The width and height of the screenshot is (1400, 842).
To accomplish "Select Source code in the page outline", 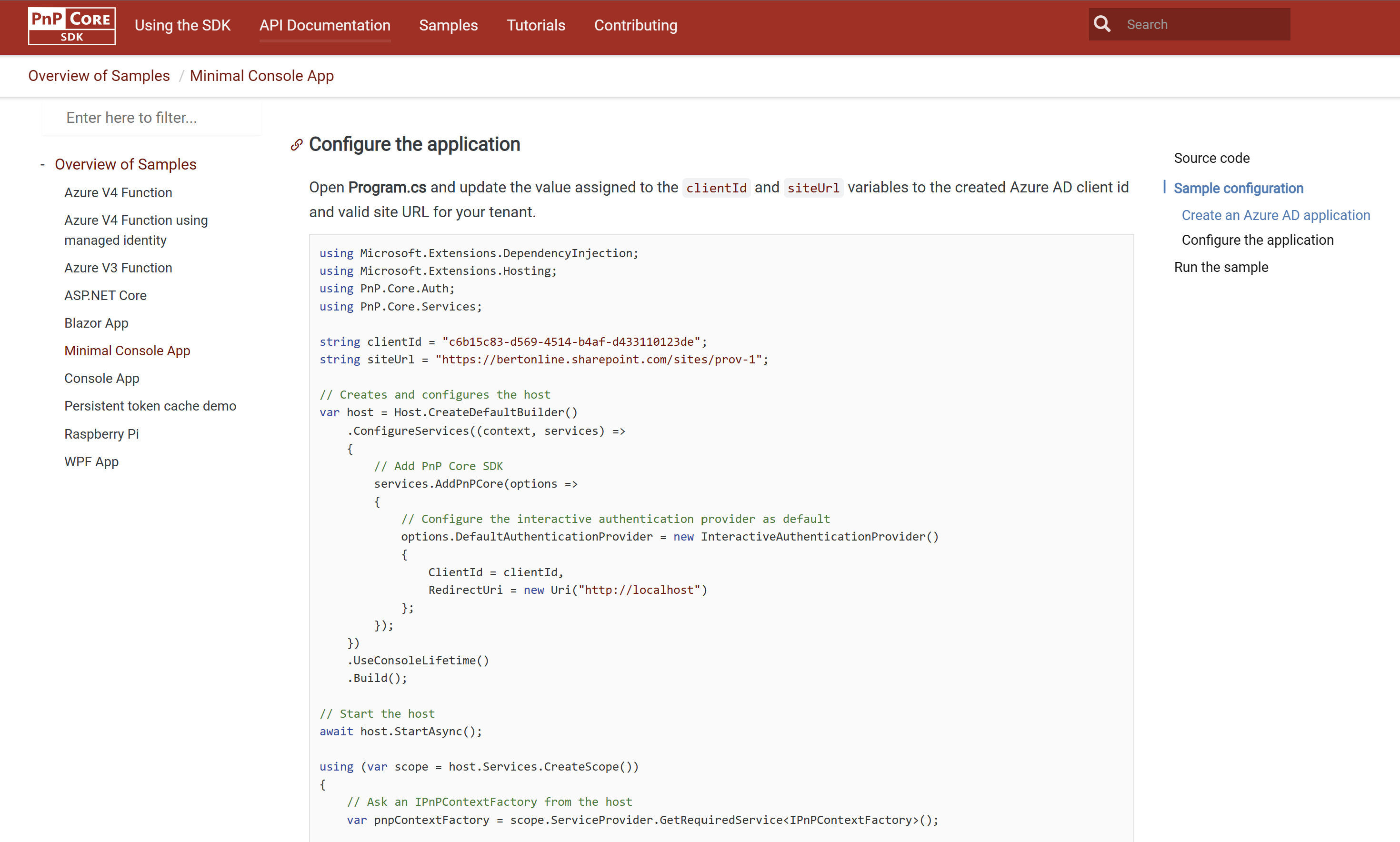I will pos(1212,158).
